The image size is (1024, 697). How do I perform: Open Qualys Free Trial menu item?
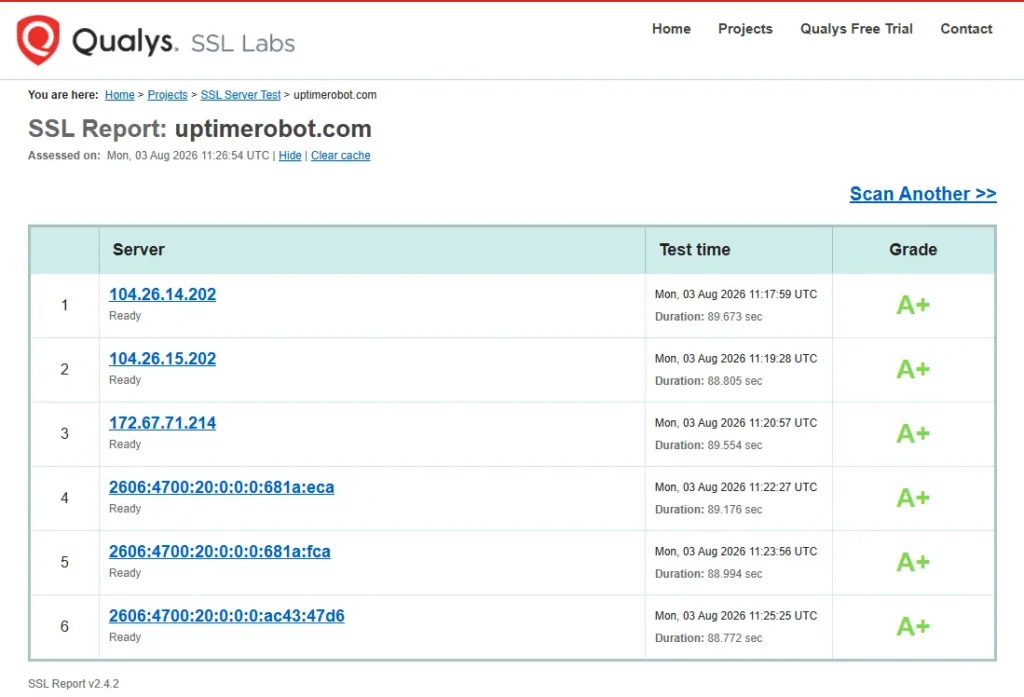pyautogui.click(x=856, y=29)
